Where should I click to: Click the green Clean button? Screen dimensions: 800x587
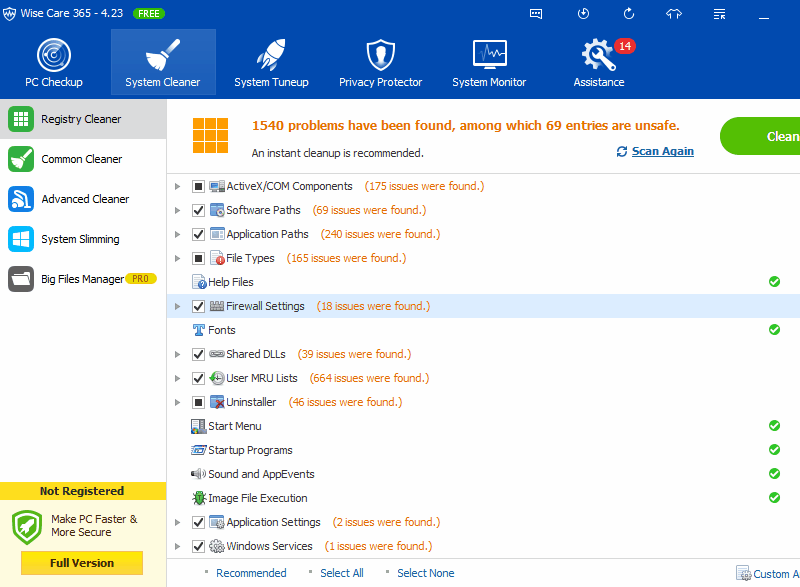(x=760, y=136)
